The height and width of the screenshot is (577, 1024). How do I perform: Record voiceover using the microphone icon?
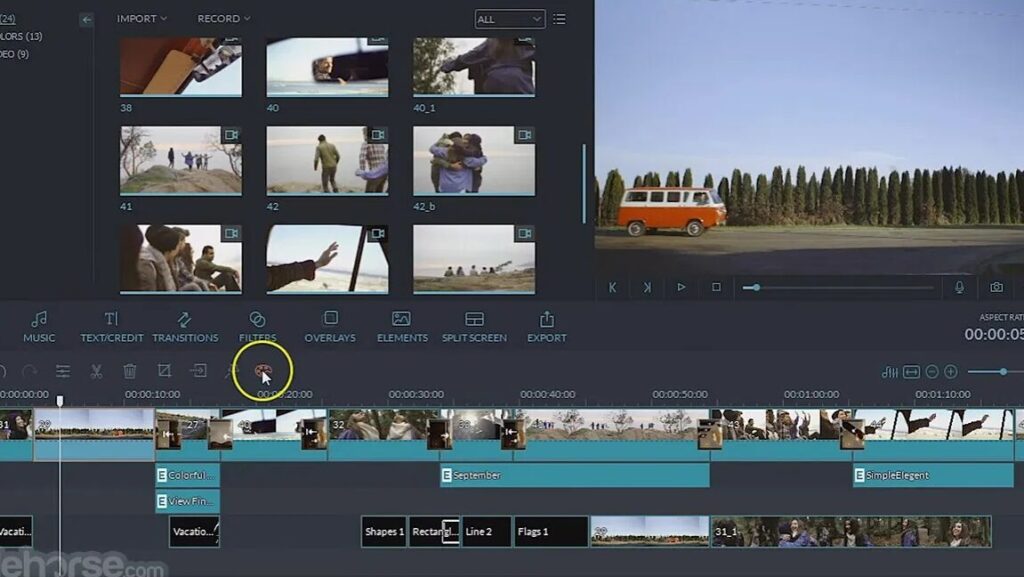pos(959,287)
